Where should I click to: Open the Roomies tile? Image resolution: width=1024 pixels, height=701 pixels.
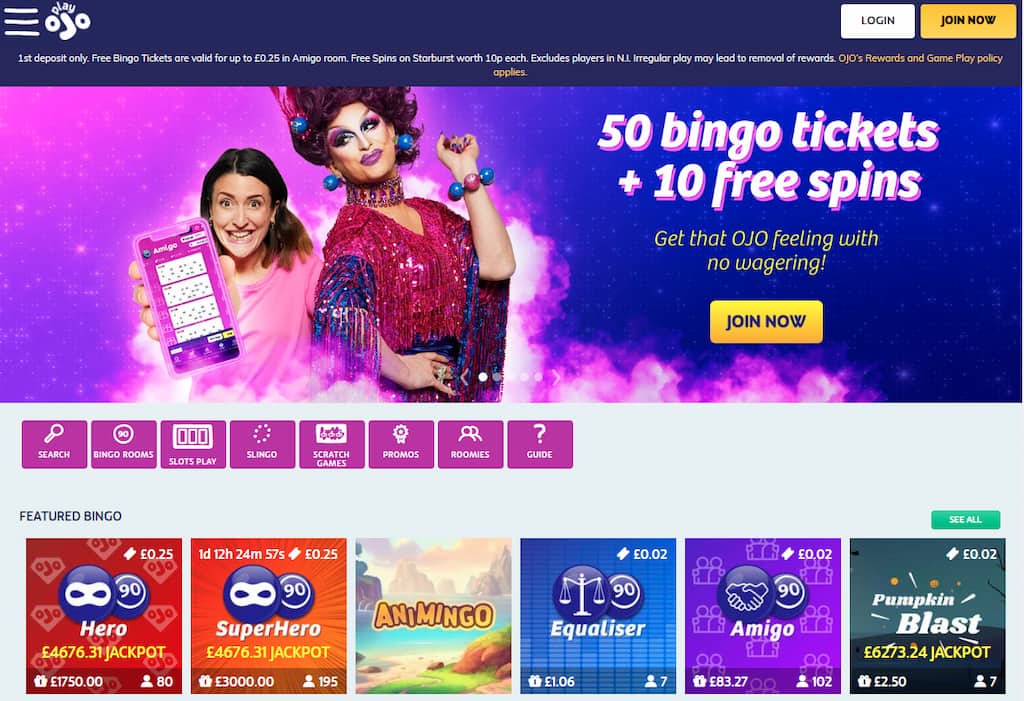point(470,444)
